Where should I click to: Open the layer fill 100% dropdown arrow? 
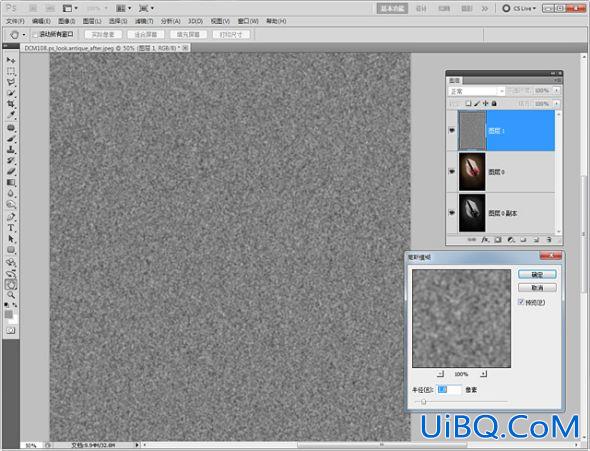(x=556, y=103)
